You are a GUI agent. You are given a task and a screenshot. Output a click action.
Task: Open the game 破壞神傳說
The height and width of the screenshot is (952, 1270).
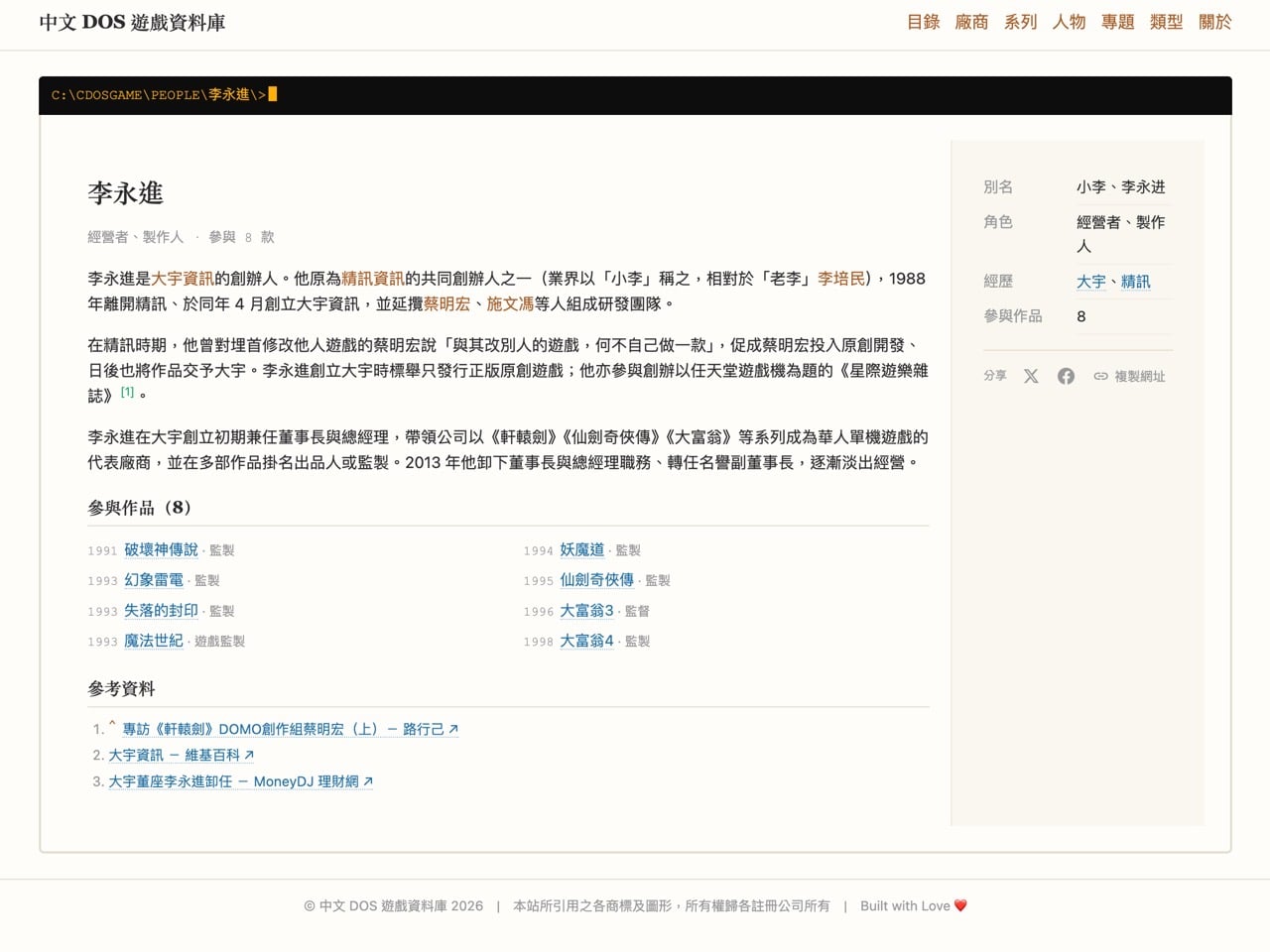[x=161, y=549]
